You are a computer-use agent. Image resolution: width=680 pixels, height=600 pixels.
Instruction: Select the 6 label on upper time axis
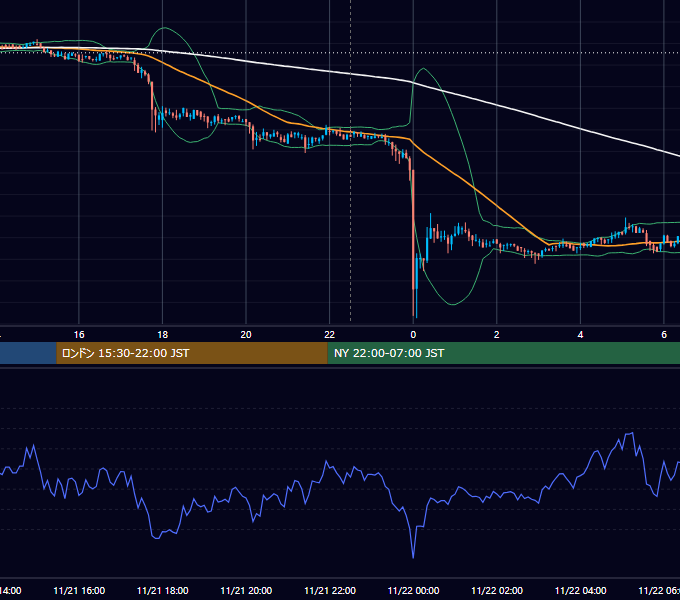pyautogui.click(x=664, y=335)
